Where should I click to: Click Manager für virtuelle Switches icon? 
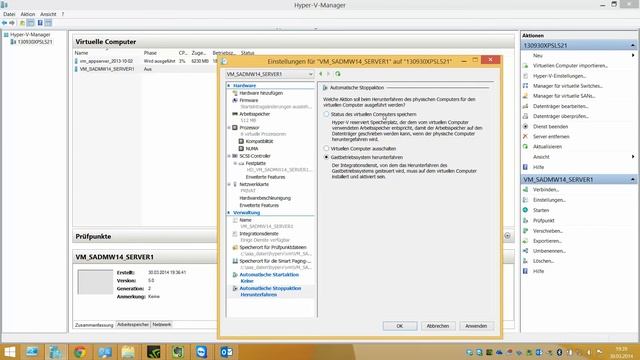click(525, 86)
